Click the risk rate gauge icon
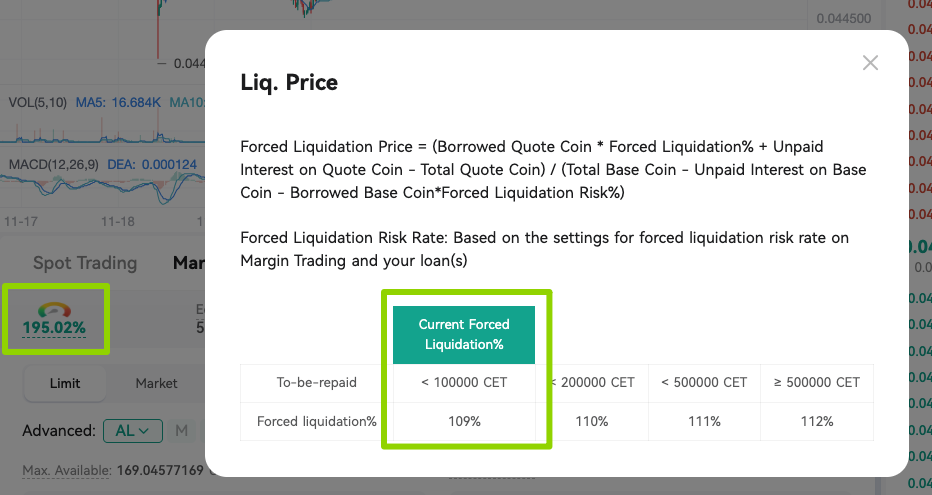Screen dimensions: 932x495 [54, 310]
